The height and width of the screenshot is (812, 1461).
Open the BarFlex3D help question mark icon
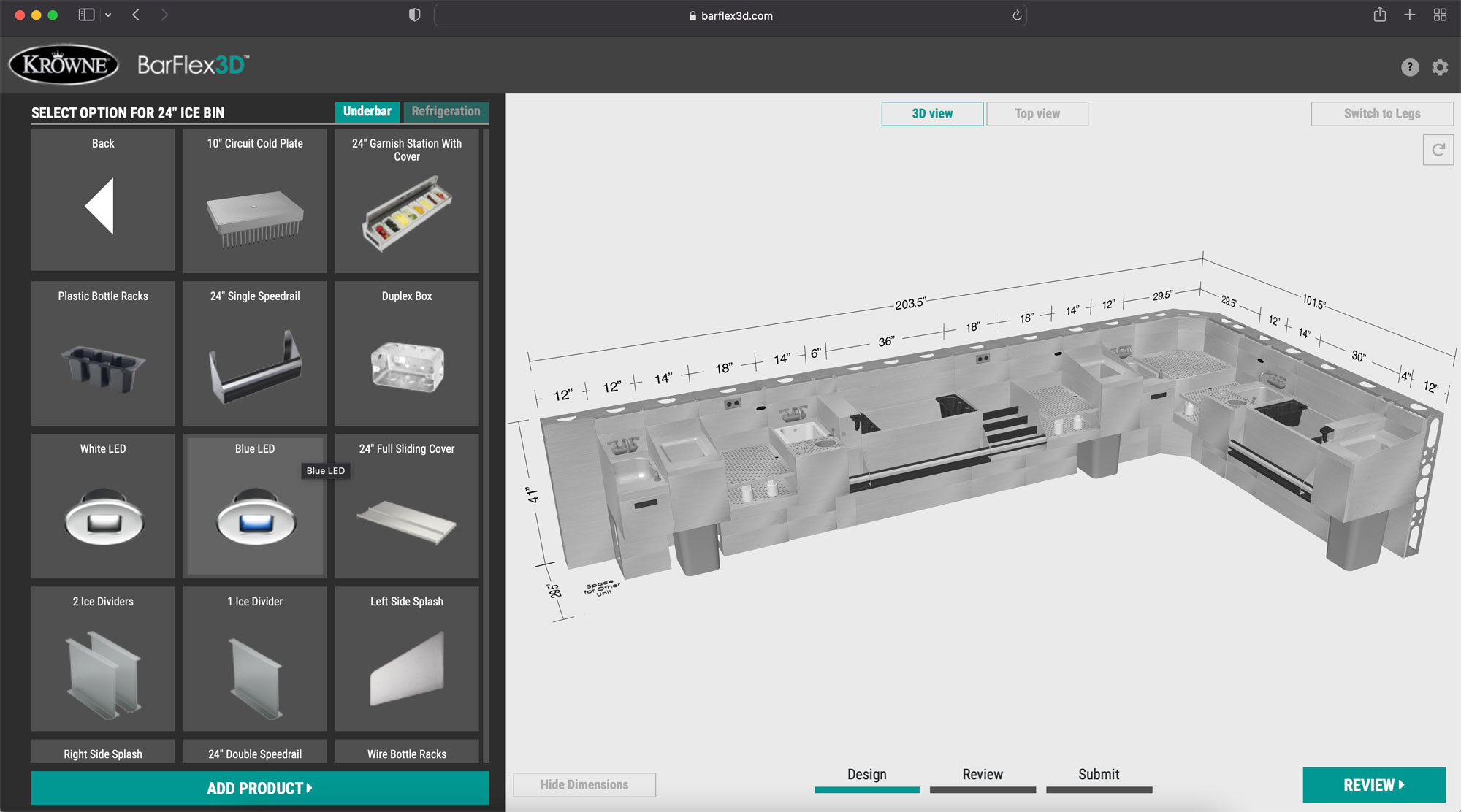pyautogui.click(x=1409, y=67)
